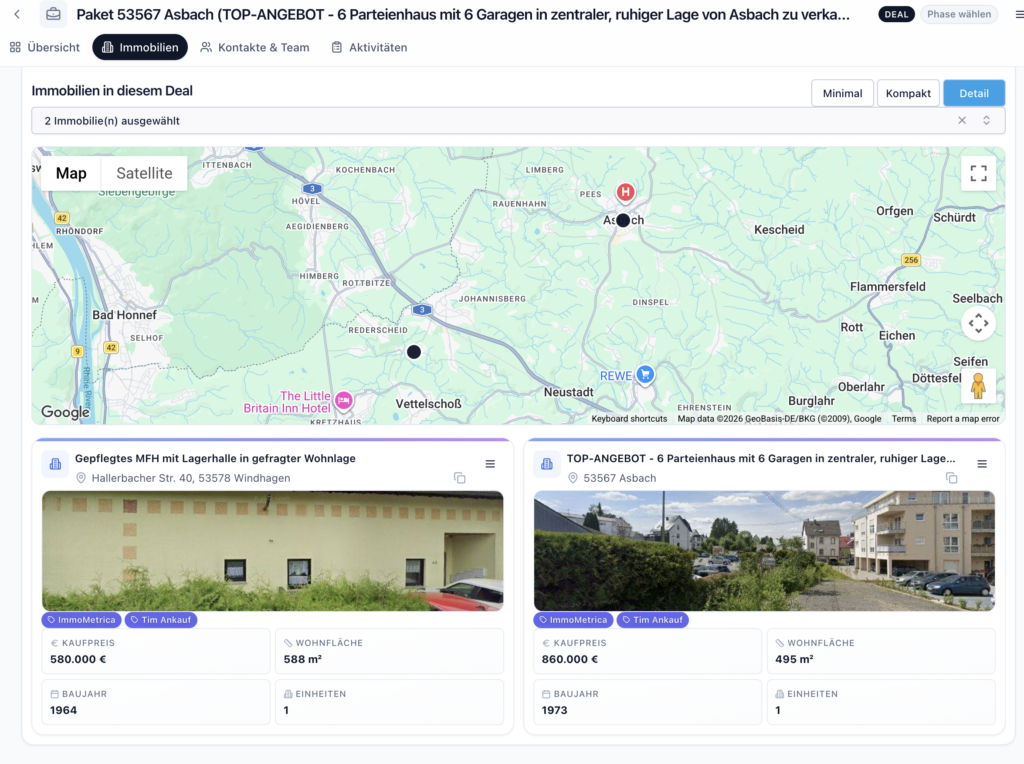Click the building icon of Gepflegtes MFH card
The image size is (1024, 764).
pos(56,464)
